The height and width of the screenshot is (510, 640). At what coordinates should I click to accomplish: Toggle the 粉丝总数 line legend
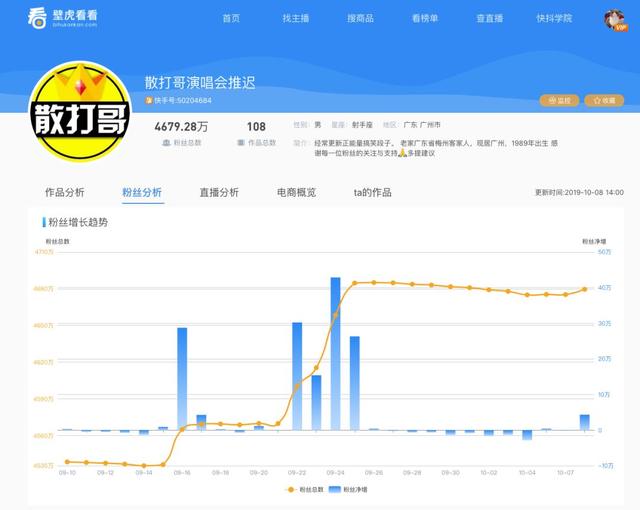tap(304, 490)
